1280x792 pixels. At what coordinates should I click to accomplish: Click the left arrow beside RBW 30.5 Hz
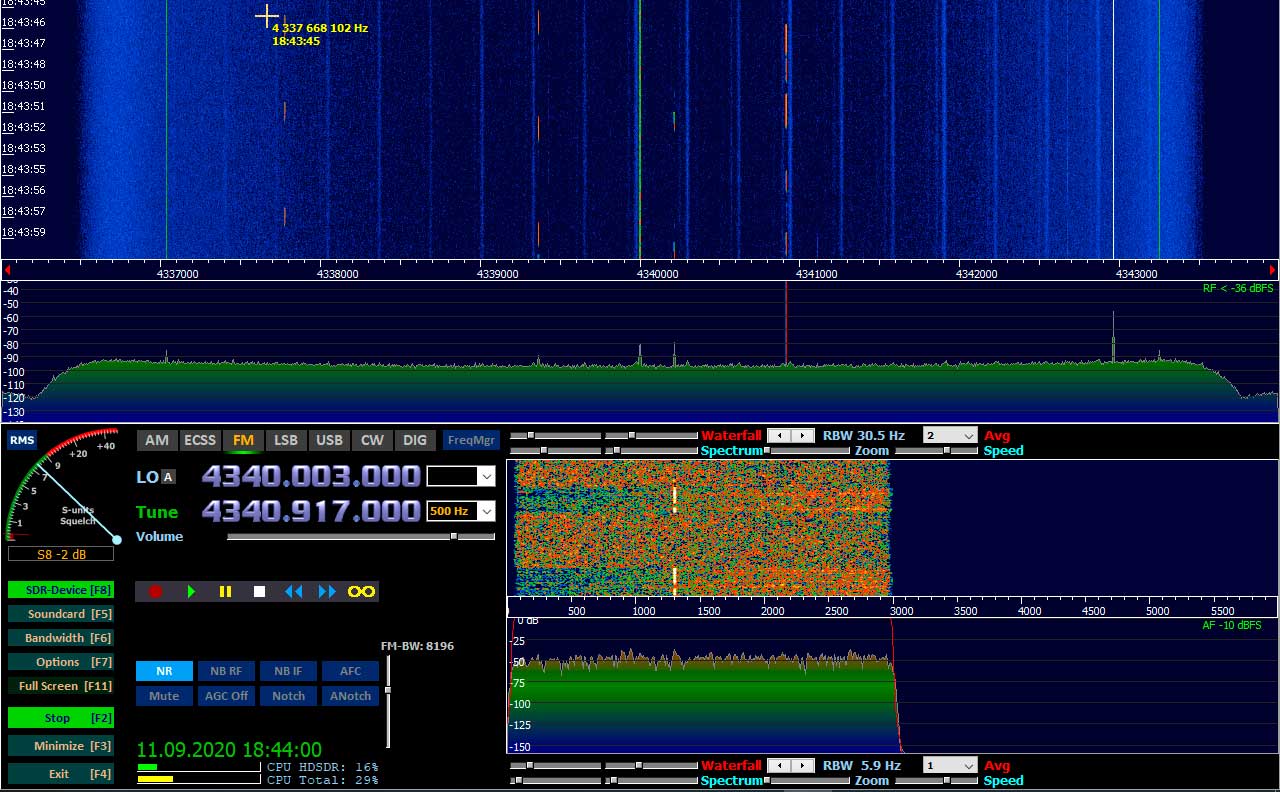779,436
